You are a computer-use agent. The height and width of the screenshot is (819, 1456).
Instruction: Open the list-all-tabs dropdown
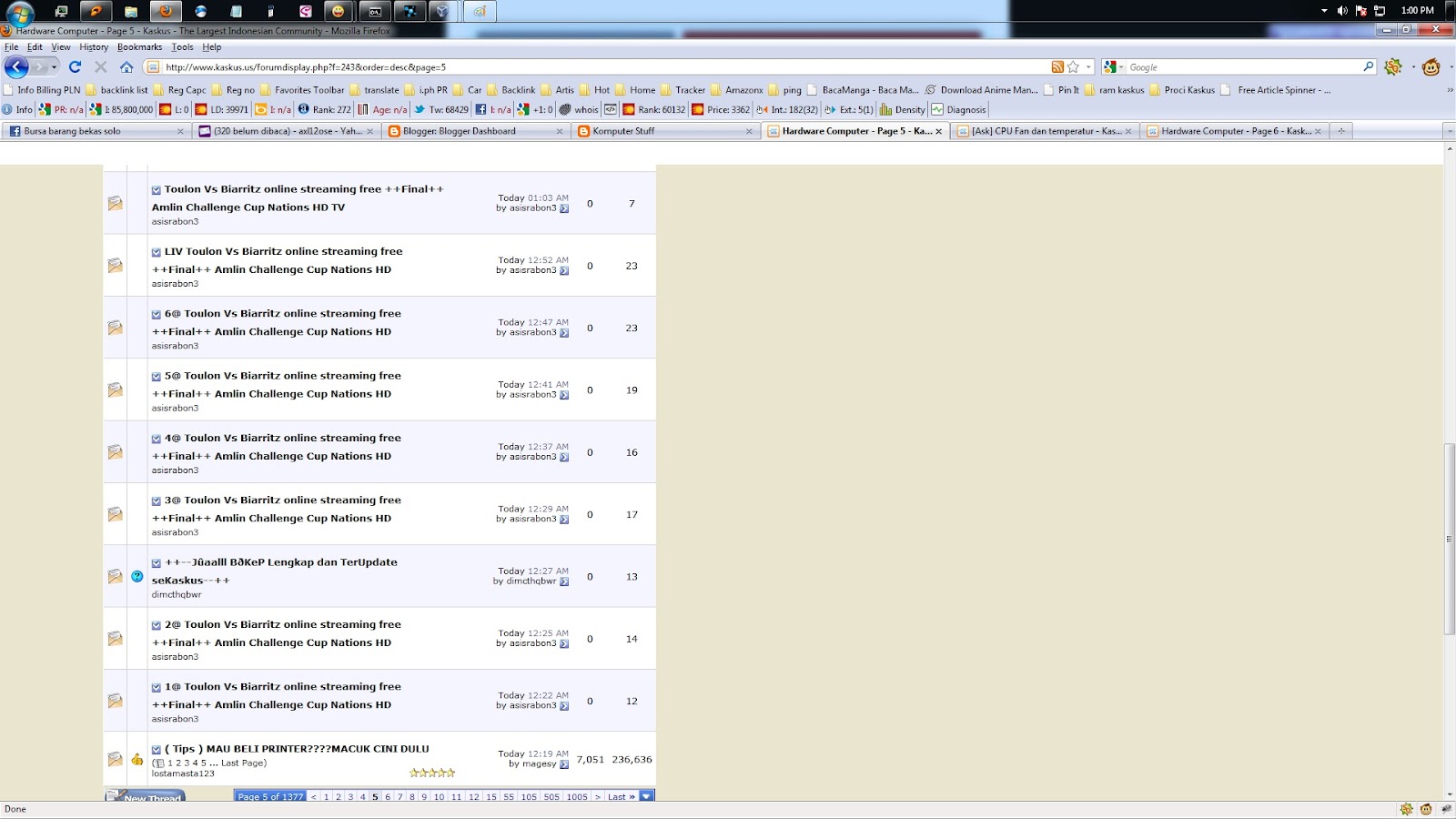[x=1450, y=131]
